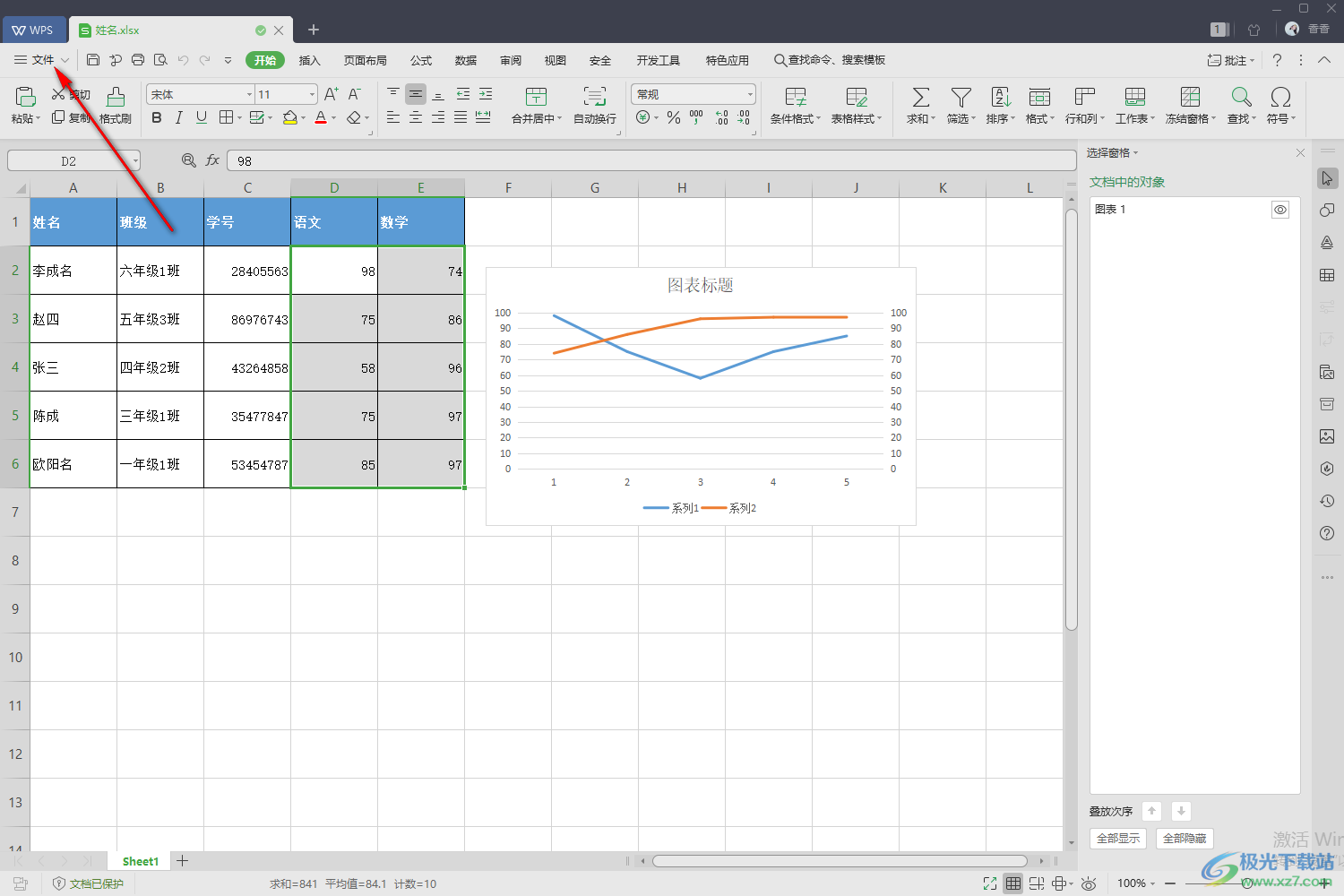The width and height of the screenshot is (1344, 896).
Task: Click the Format Painter (格式刷) icon
Action: point(116,97)
